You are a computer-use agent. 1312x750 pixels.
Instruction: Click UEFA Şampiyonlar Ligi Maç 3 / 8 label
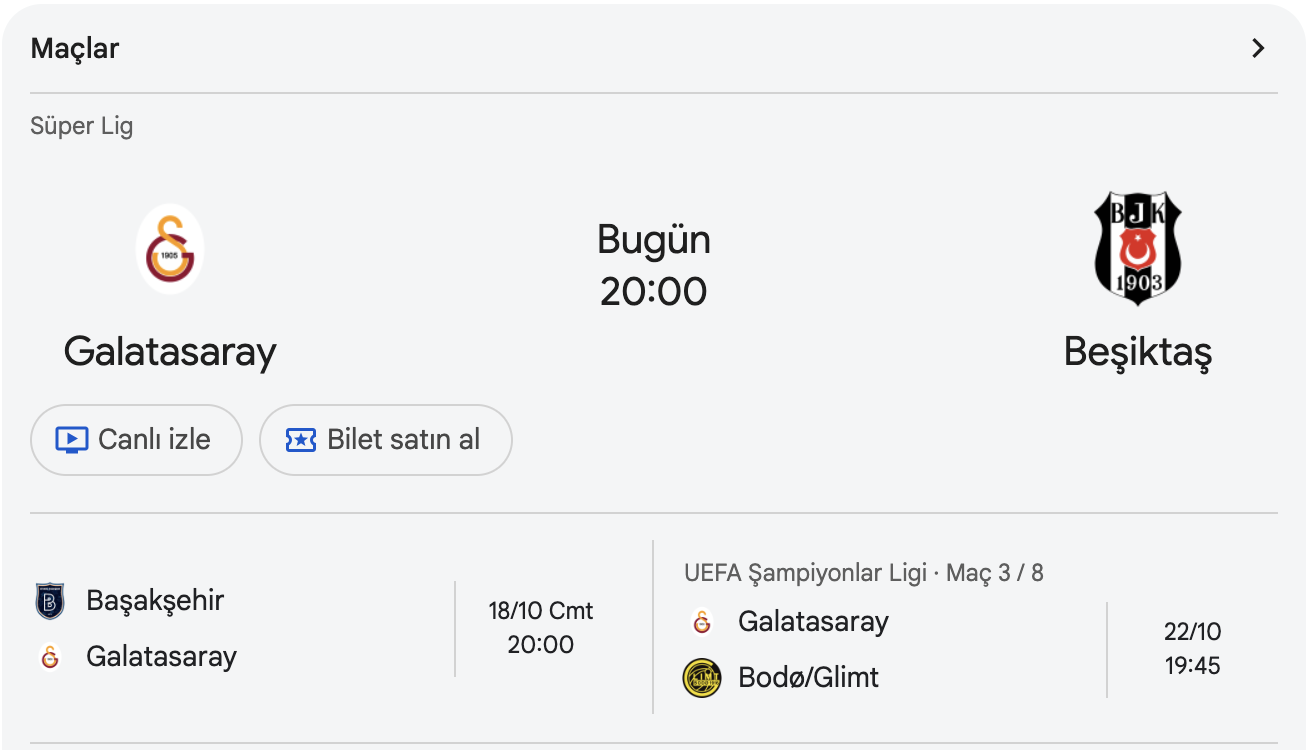pyautogui.click(x=864, y=573)
